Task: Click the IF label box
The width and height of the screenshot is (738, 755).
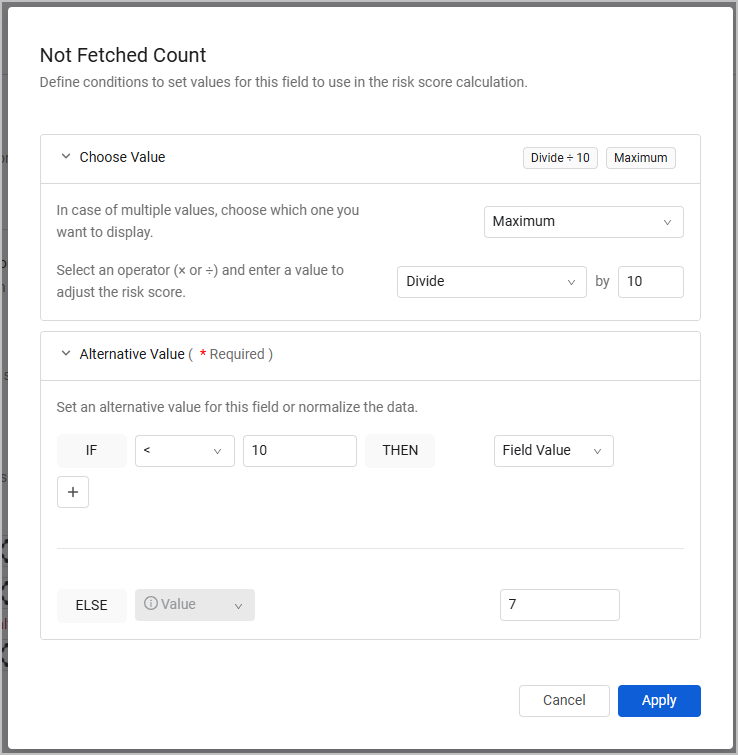Action: pos(92,451)
